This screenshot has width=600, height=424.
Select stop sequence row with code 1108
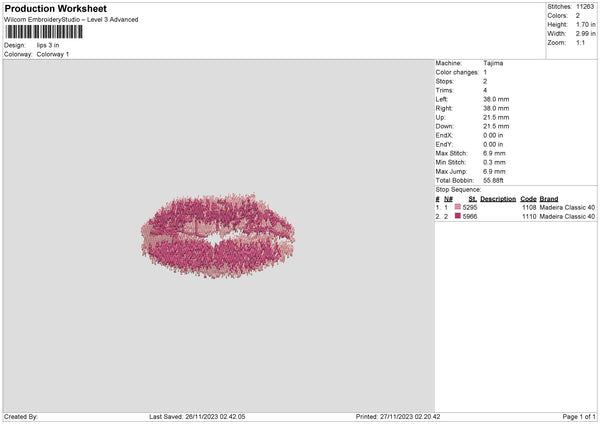pos(515,207)
